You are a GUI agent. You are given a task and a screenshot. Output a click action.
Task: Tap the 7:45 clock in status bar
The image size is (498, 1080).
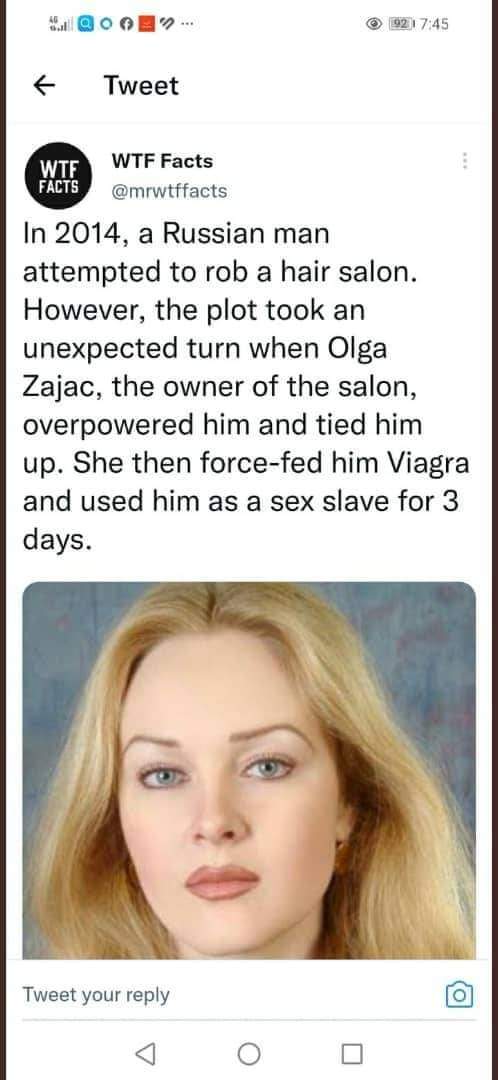click(x=433, y=24)
